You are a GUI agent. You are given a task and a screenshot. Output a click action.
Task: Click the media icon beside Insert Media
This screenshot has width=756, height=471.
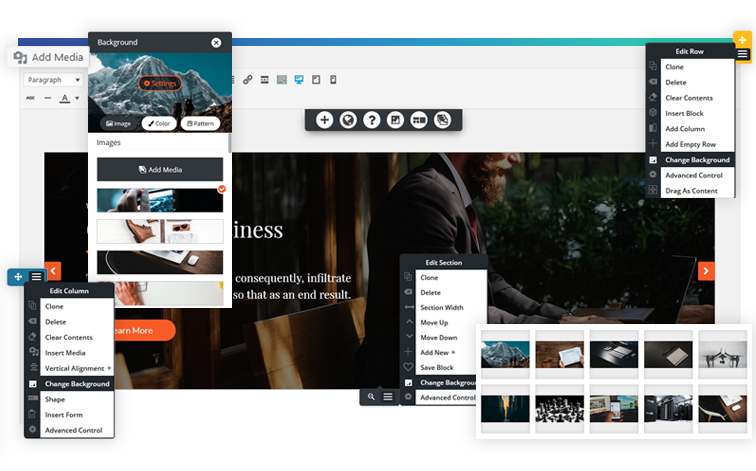[33, 352]
